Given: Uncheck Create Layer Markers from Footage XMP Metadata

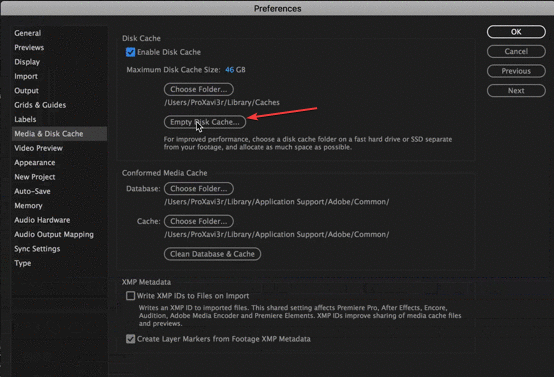Looking at the screenshot, I should [x=130, y=339].
